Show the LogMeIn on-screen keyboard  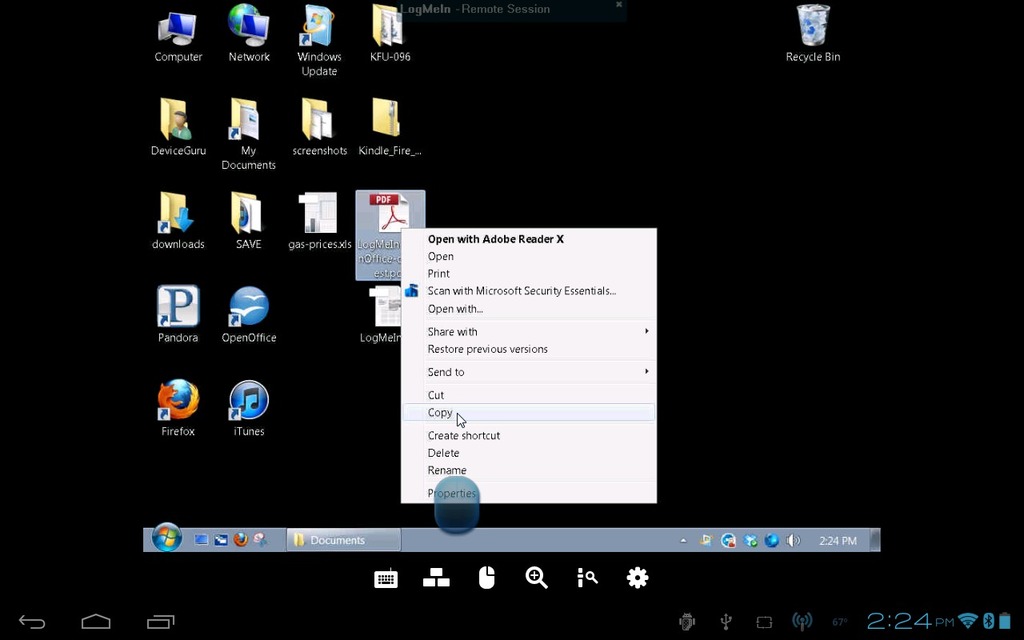point(386,579)
